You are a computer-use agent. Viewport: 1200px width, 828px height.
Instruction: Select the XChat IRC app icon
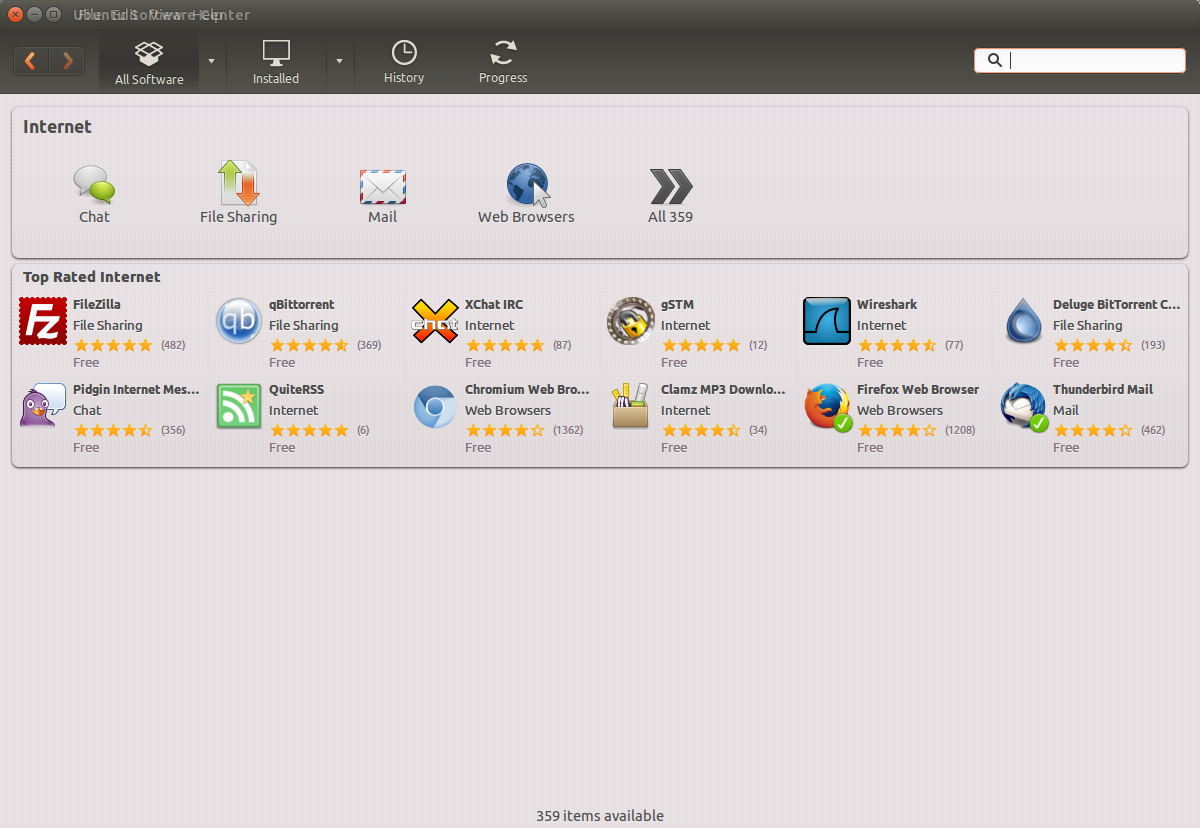coord(435,321)
